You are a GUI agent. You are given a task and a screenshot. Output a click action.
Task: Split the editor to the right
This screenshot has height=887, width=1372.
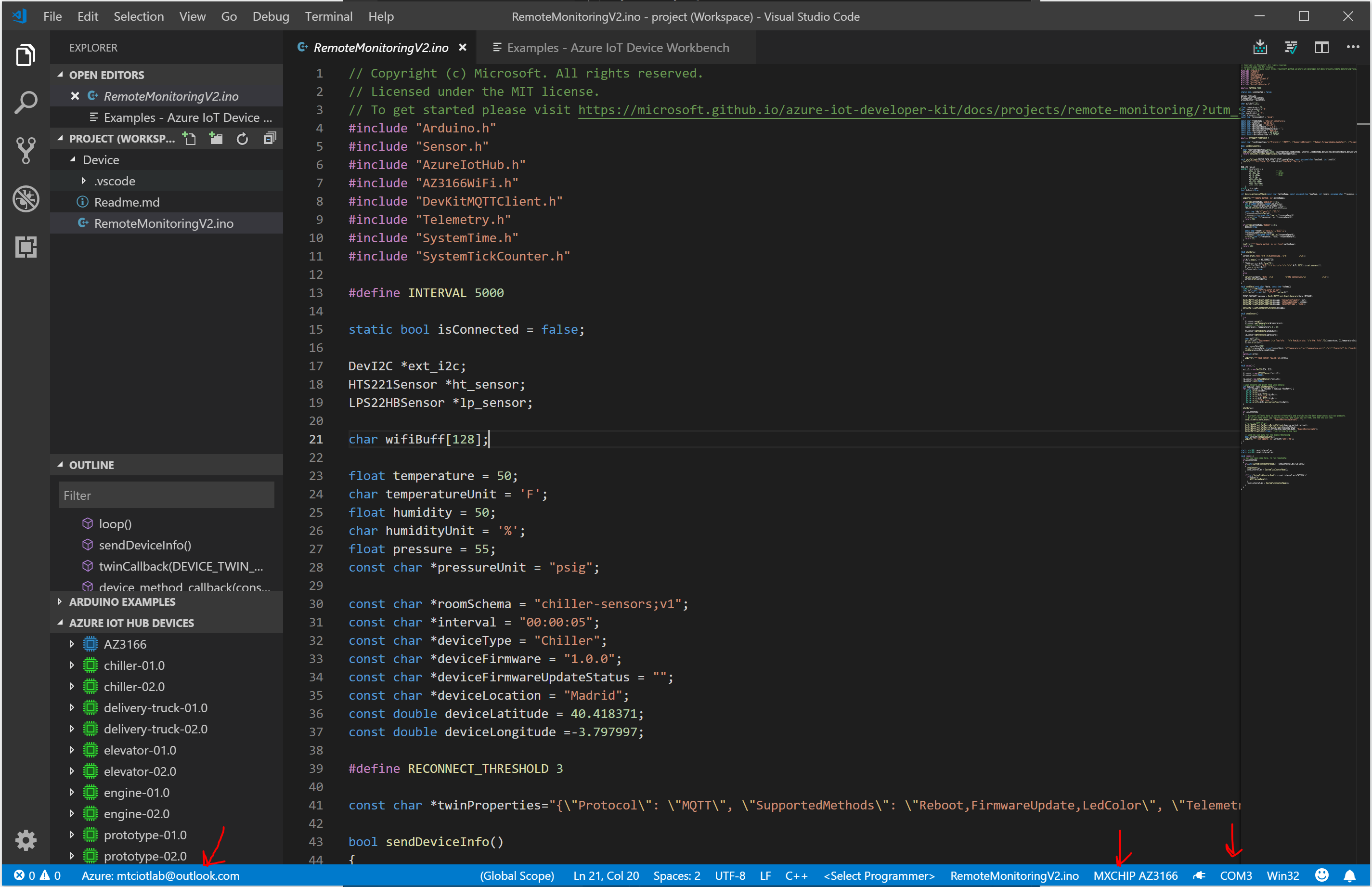click(1322, 47)
